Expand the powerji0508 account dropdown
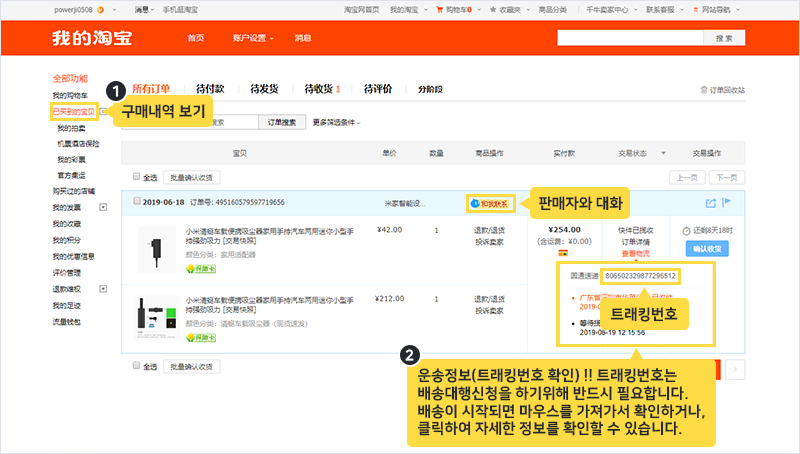The image size is (800, 454). click(x=115, y=10)
